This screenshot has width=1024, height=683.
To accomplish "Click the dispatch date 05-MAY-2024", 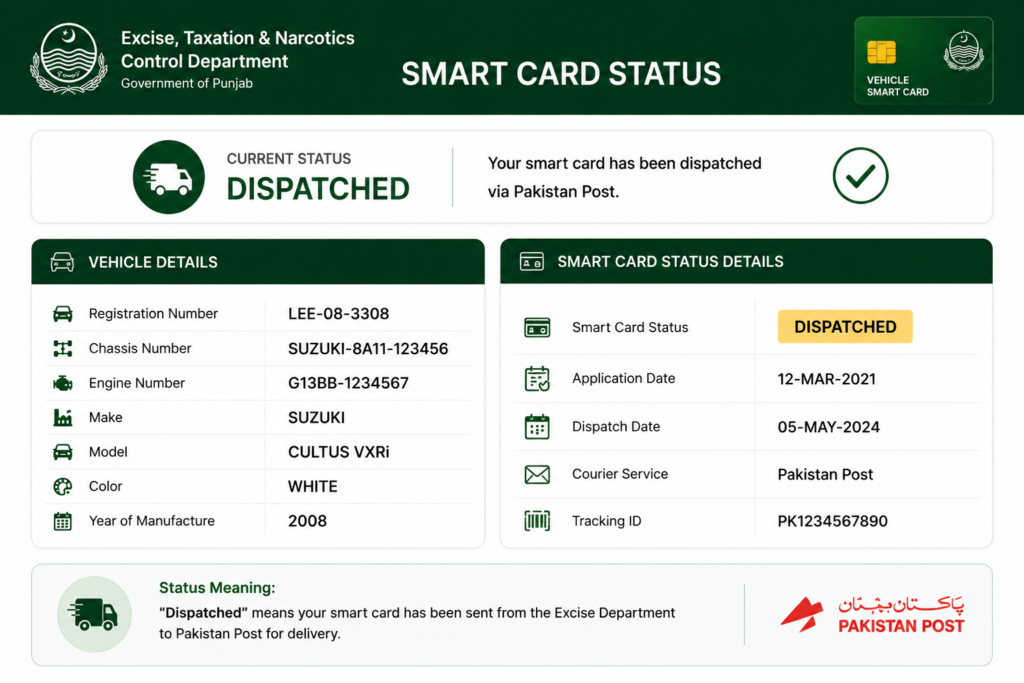I will click(x=828, y=427).
